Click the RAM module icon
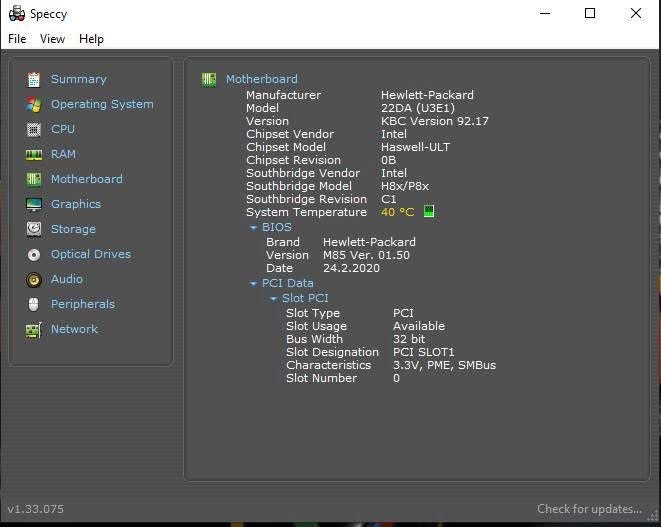The image size is (661, 527). pos(34,155)
